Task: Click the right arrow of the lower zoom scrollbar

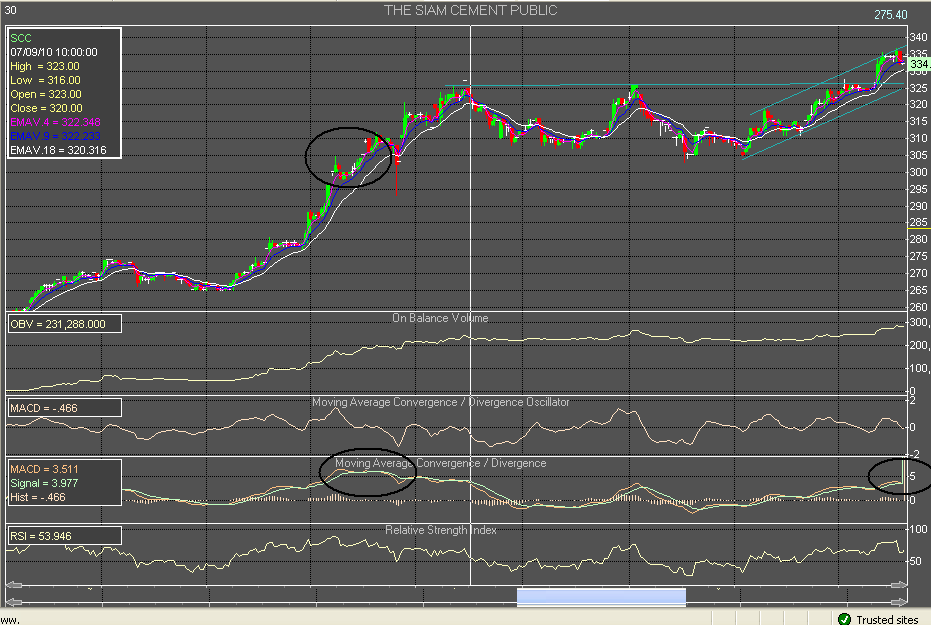Action: click(899, 602)
